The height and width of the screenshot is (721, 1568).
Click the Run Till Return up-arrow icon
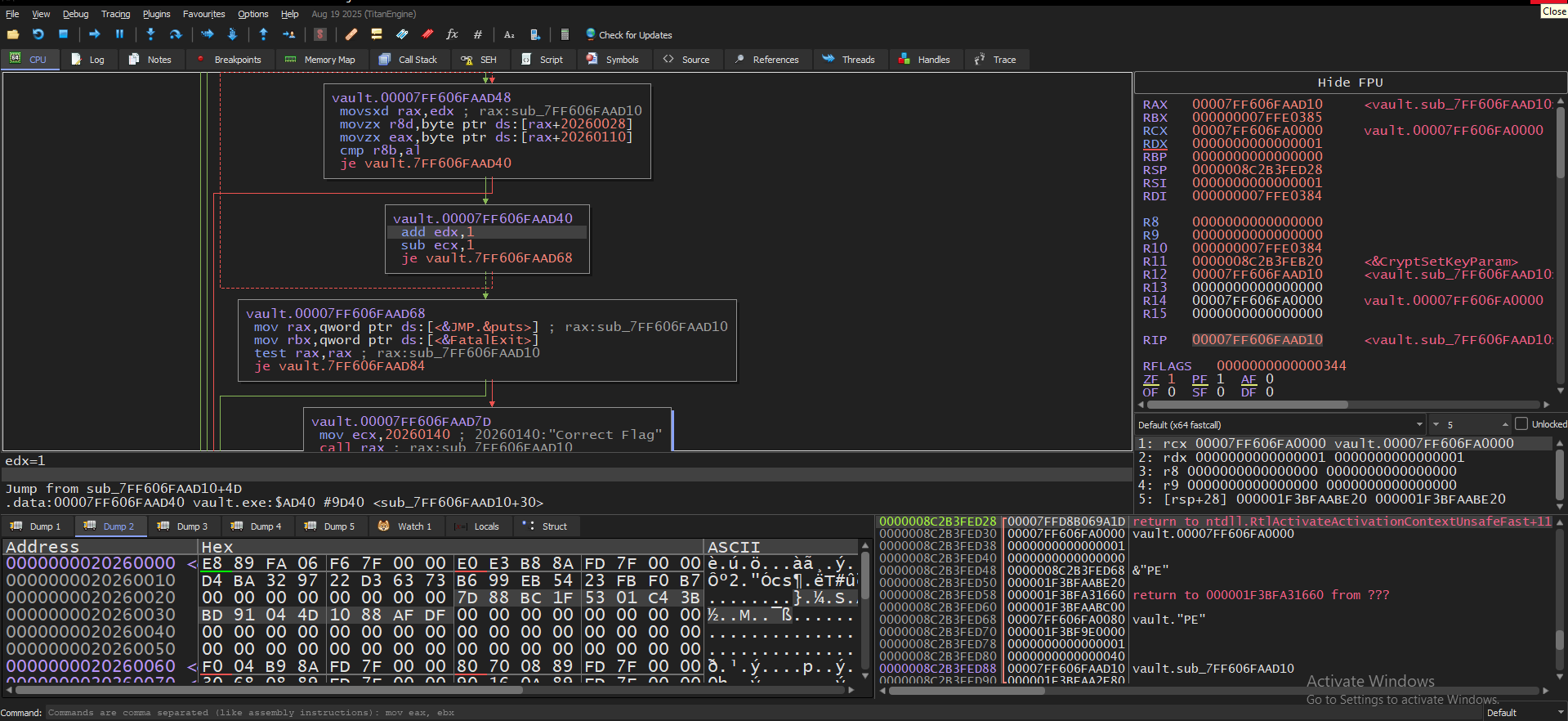[263, 34]
